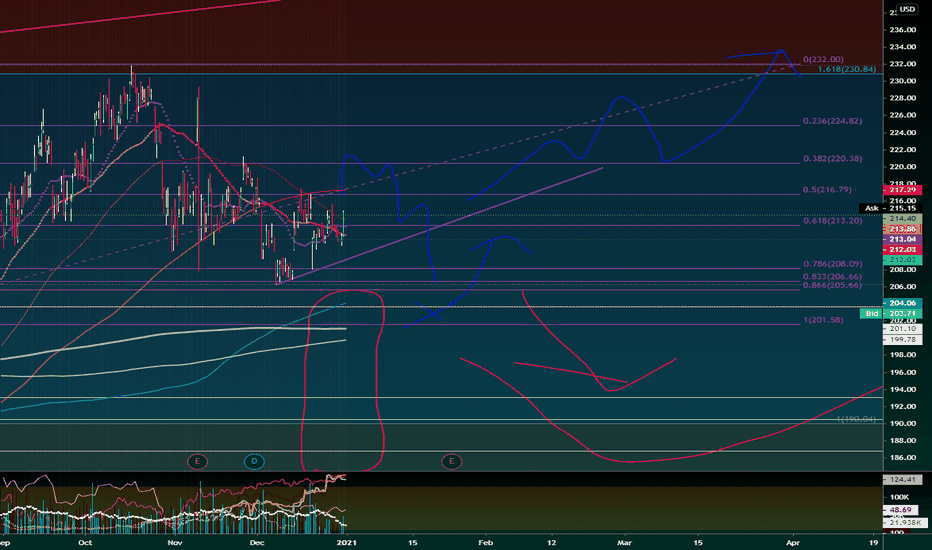Select the 0.786(208.09) Fibonacci label
The height and width of the screenshot is (550, 932).
[832, 264]
